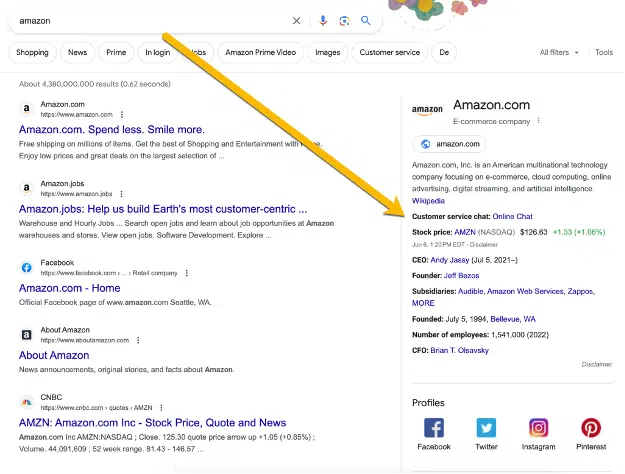Image resolution: width=625 pixels, height=474 pixels.
Task: Switch to the Images filter
Action: (x=327, y=53)
